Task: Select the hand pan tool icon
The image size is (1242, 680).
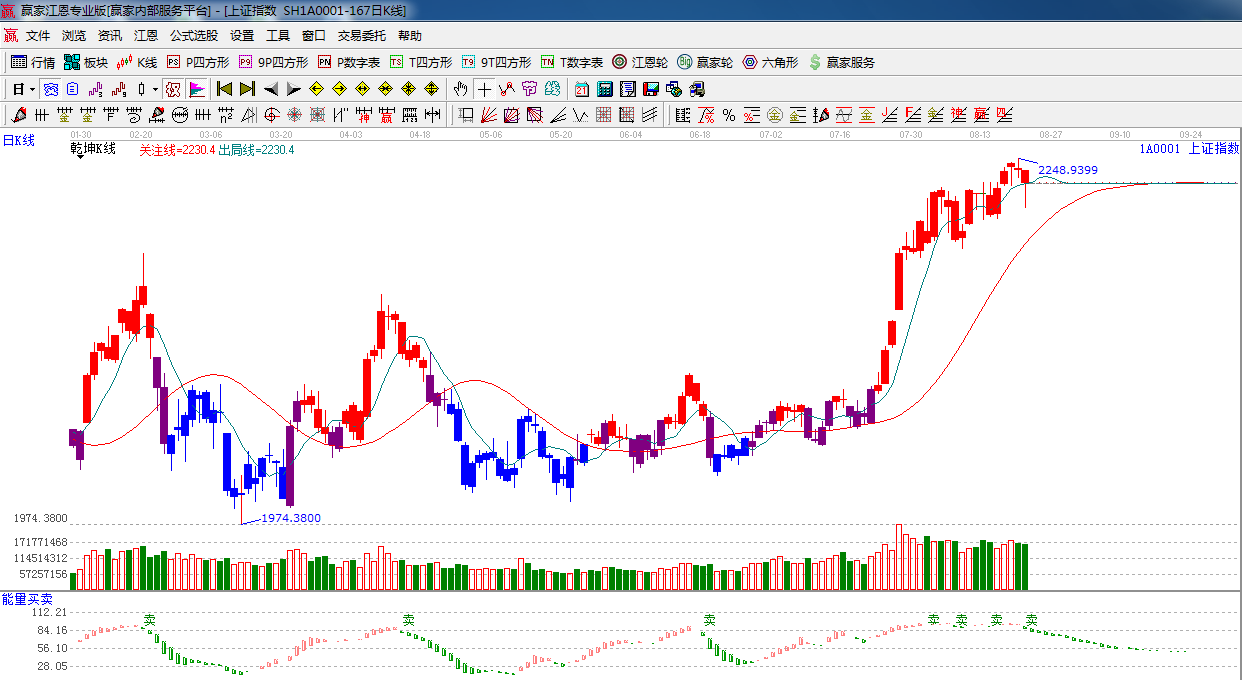Action: pyautogui.click(x=460, y=89)
